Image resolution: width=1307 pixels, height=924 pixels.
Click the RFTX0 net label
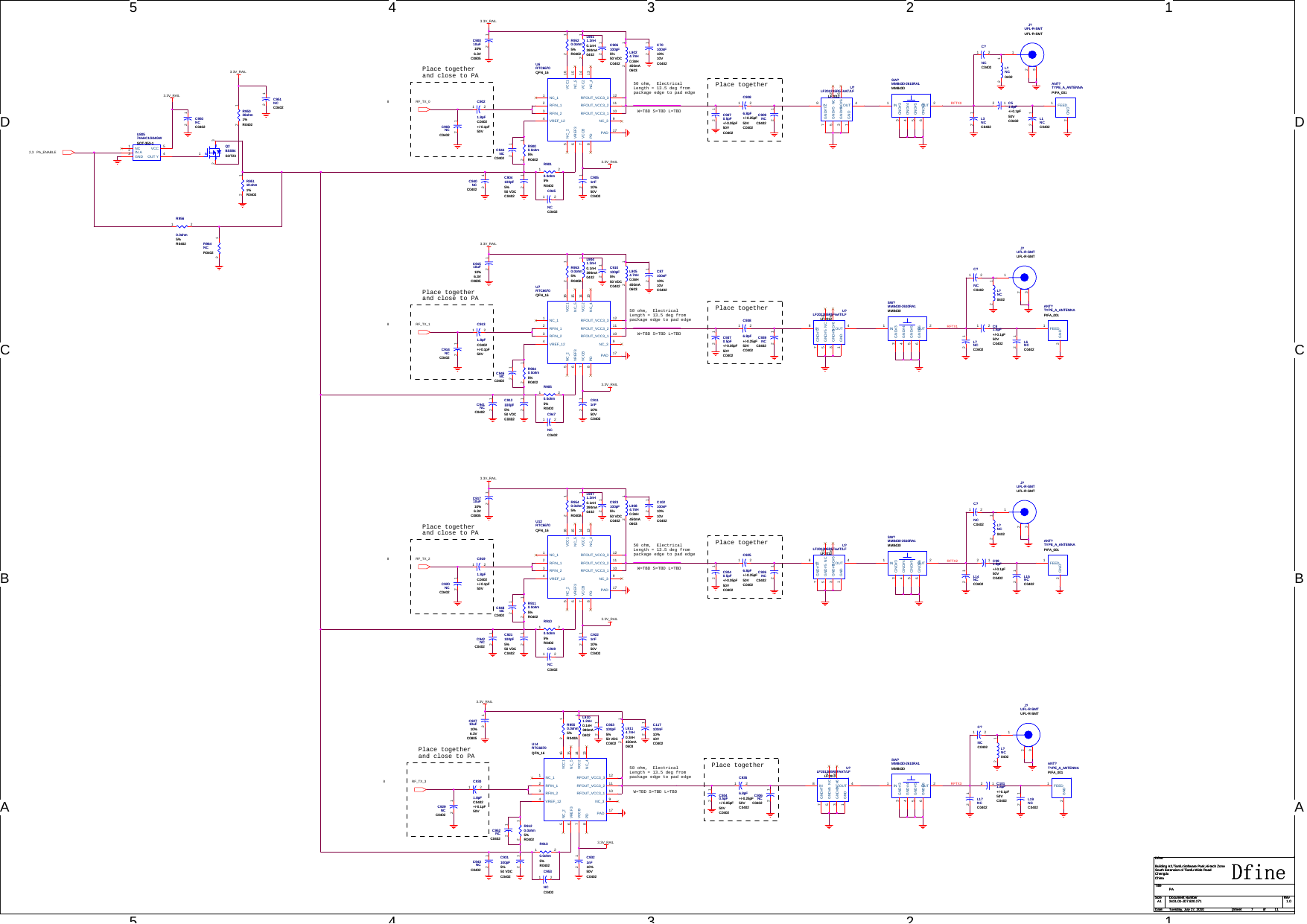pyautogui.click(x=955, y=103)
